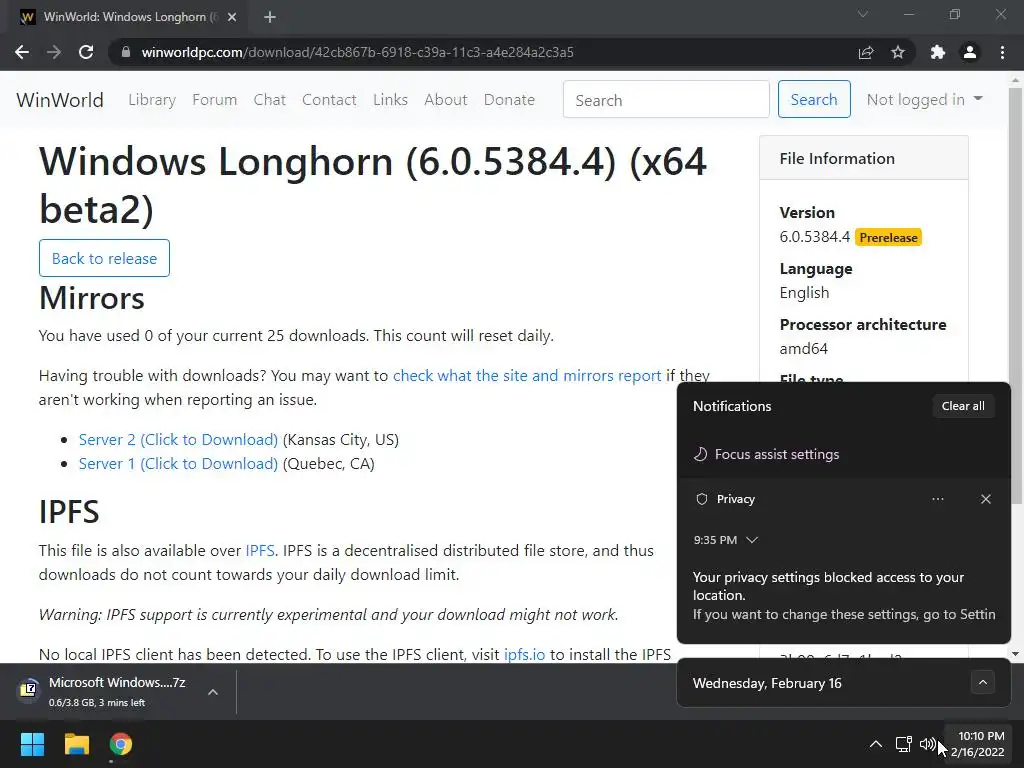Go to WinWorld home logo
This screenshot has width=1024, height=768.
tap(60, 100)
